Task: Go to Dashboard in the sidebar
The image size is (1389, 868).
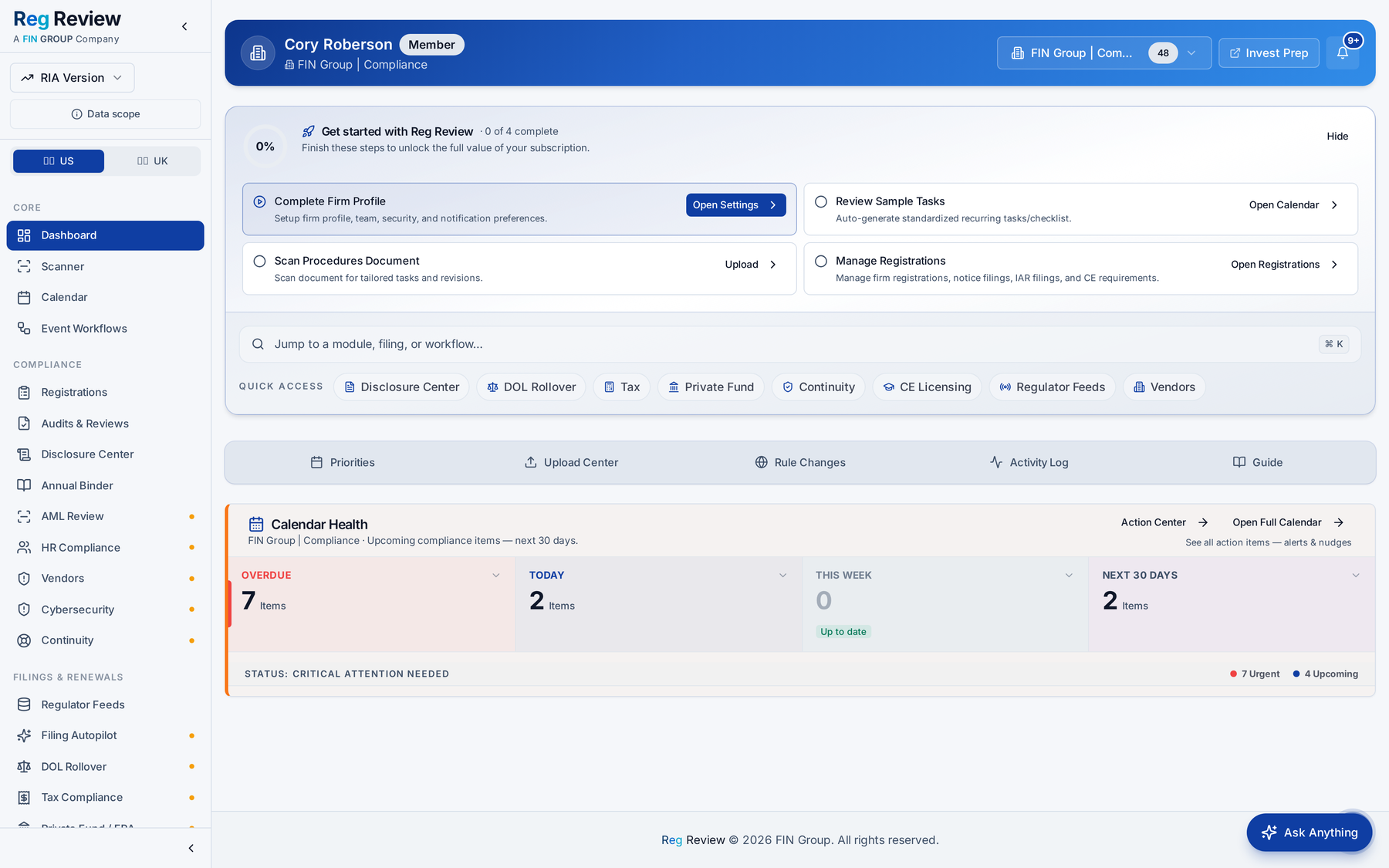Action: tap(106, 235)
